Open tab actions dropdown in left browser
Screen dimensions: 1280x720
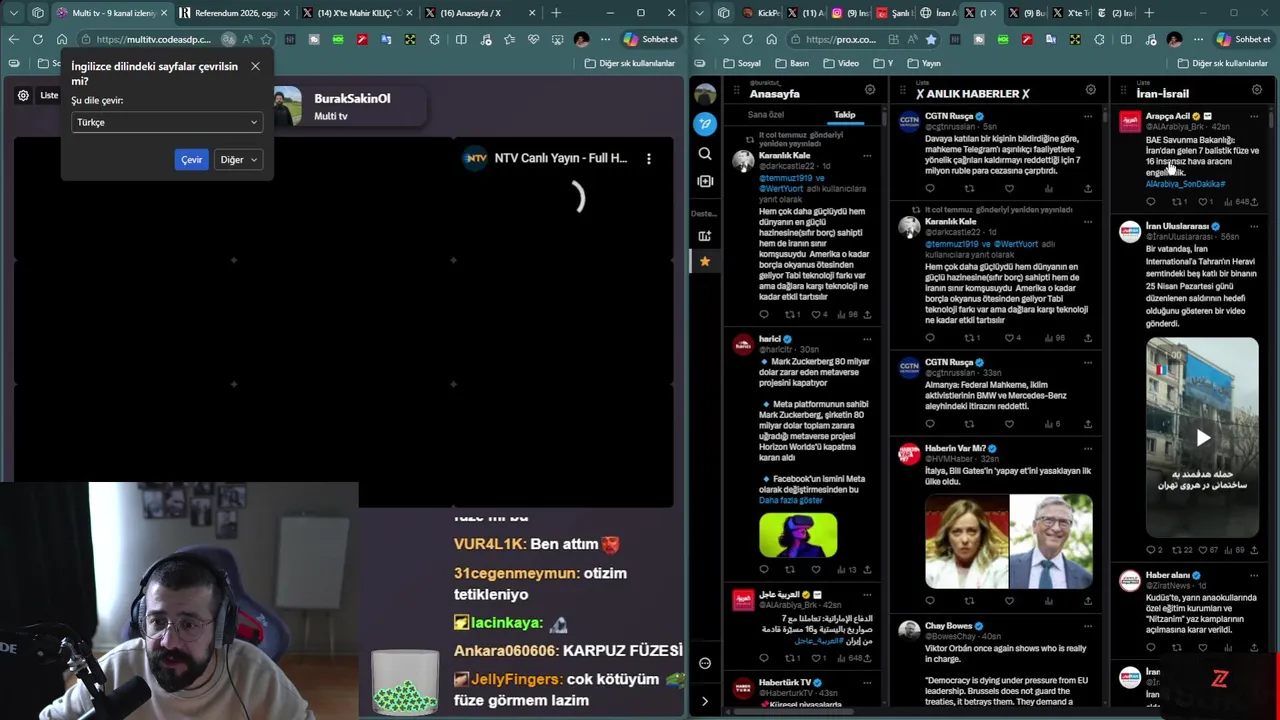pos(13,13)
